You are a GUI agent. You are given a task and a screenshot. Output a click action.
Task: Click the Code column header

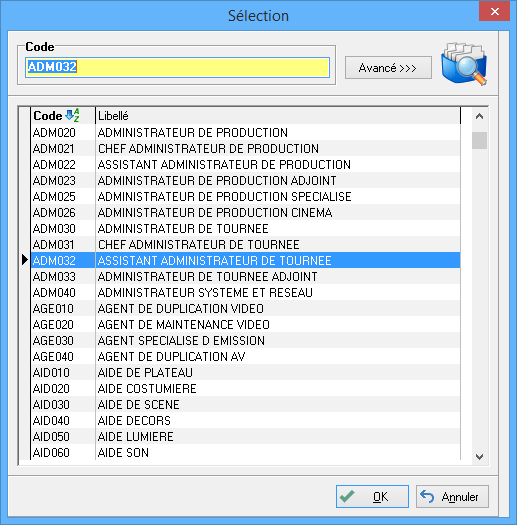tap(63, 116)
